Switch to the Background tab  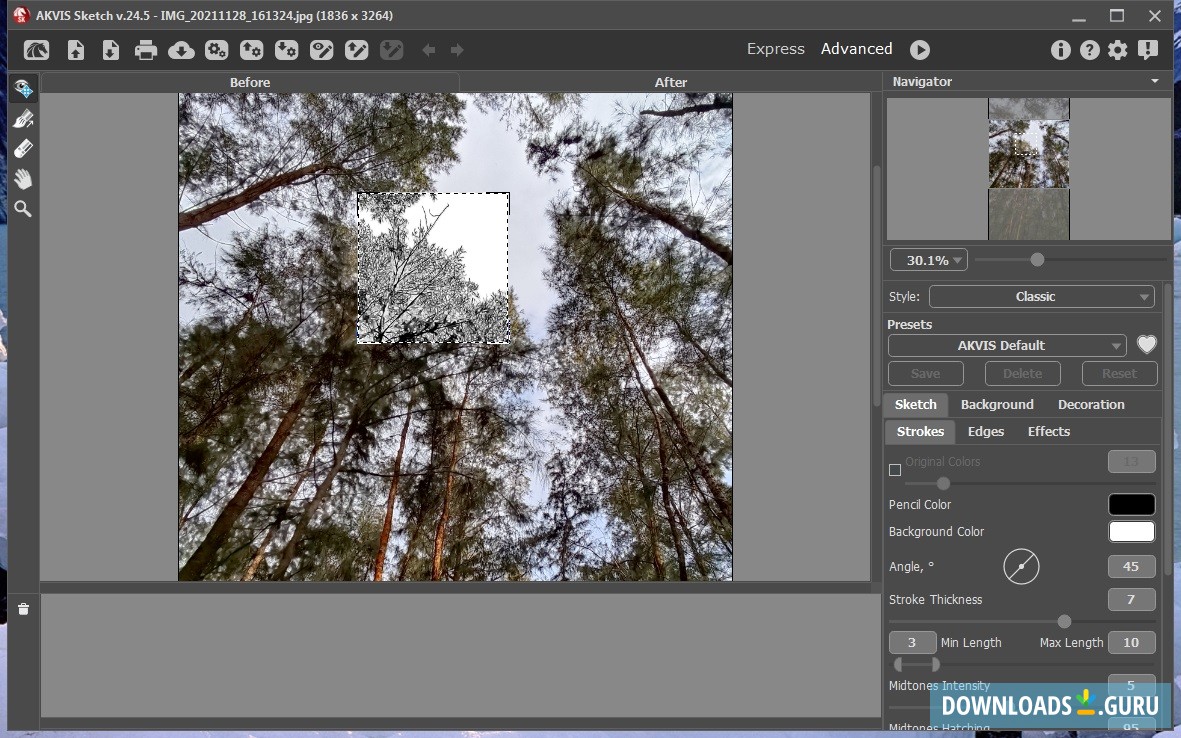996,405
